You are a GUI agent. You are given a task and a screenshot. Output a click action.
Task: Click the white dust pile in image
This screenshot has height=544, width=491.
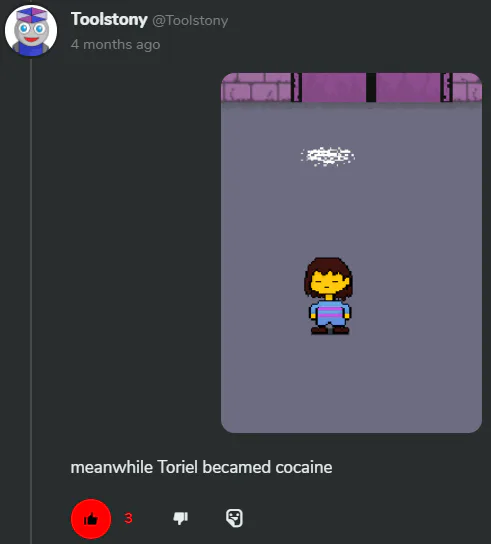(x=328, y=156)
